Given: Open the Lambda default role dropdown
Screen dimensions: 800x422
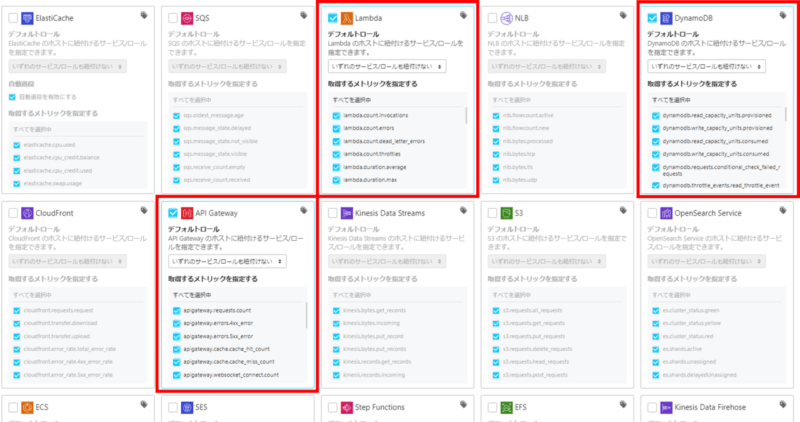Looking at the screenshot, I should point(387,66).
